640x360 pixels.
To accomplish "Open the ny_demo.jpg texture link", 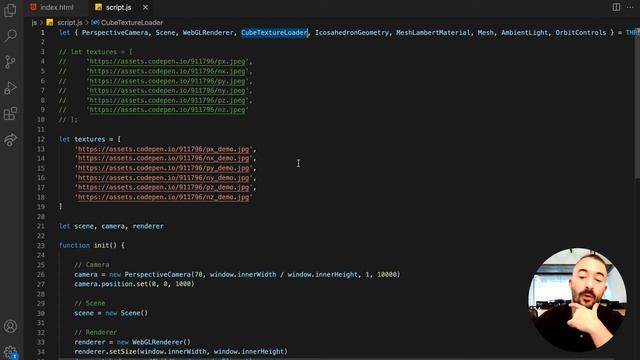I will click(163, 178).
